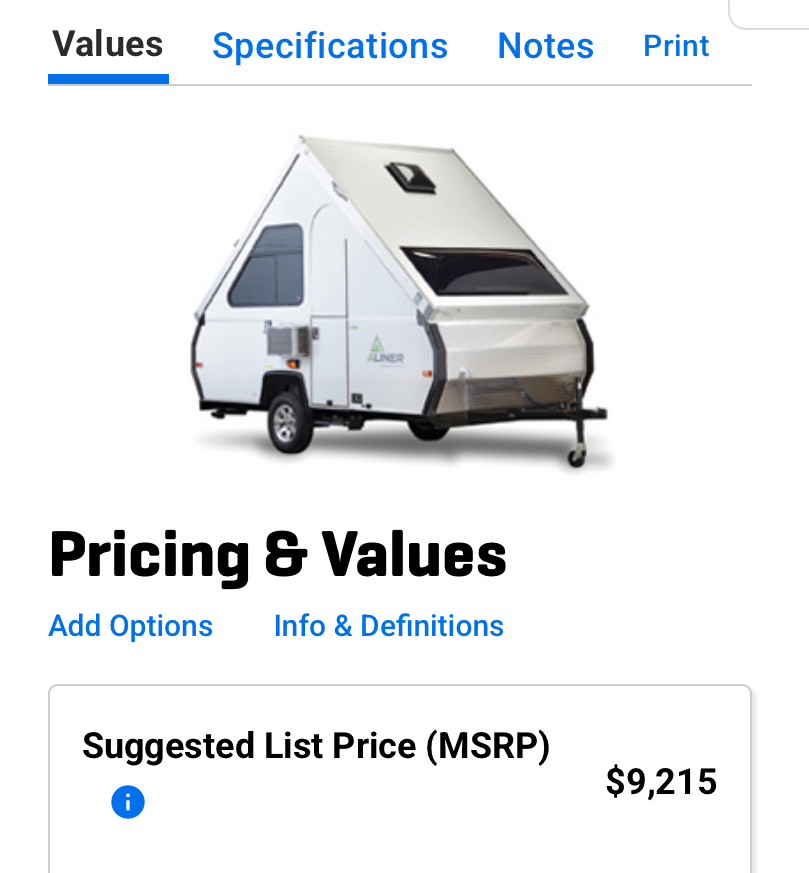Select the Print link in the navigation
This screenshot has height=873, width=809.
(676, 46)
